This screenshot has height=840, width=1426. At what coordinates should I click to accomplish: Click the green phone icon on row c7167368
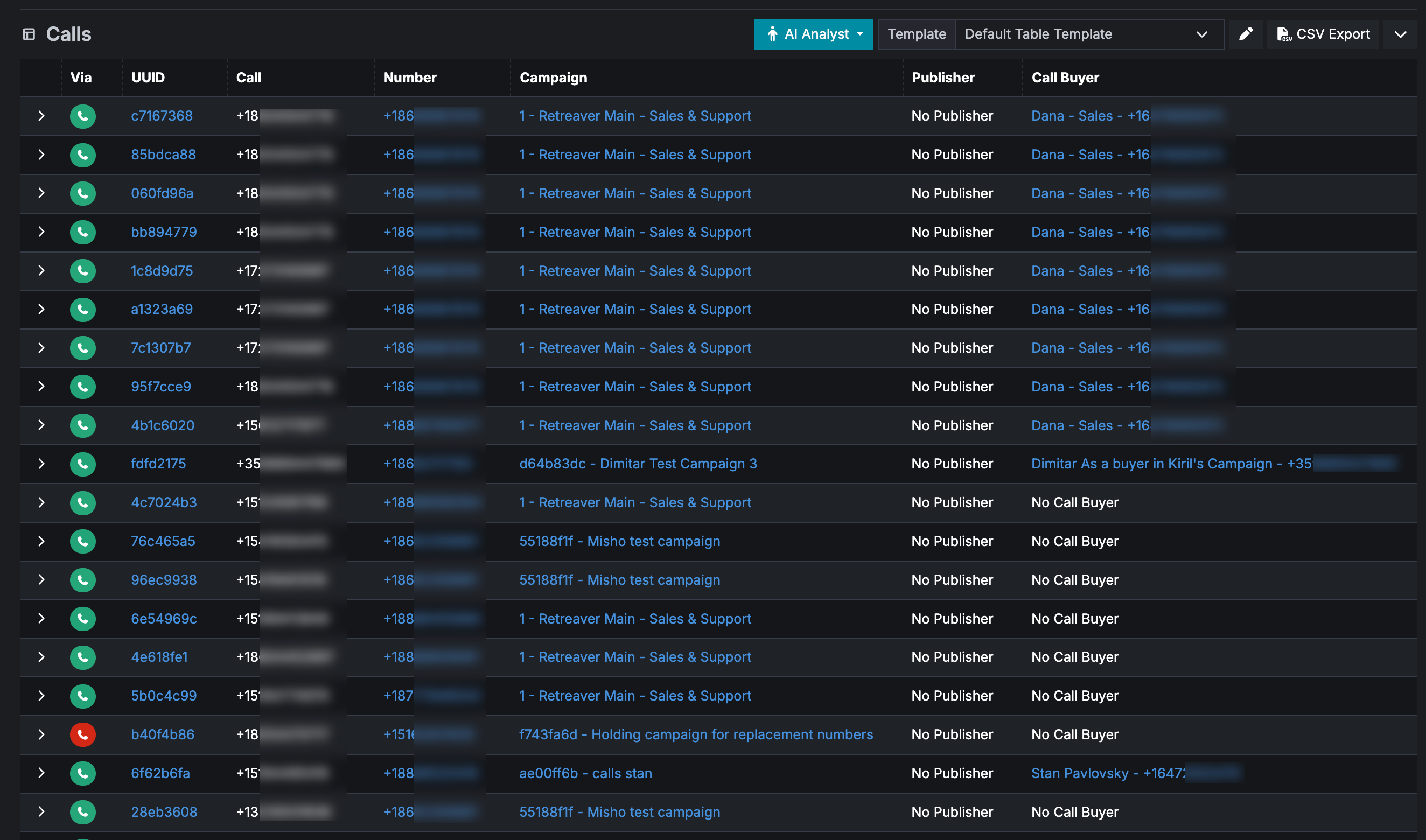[82, 116]
